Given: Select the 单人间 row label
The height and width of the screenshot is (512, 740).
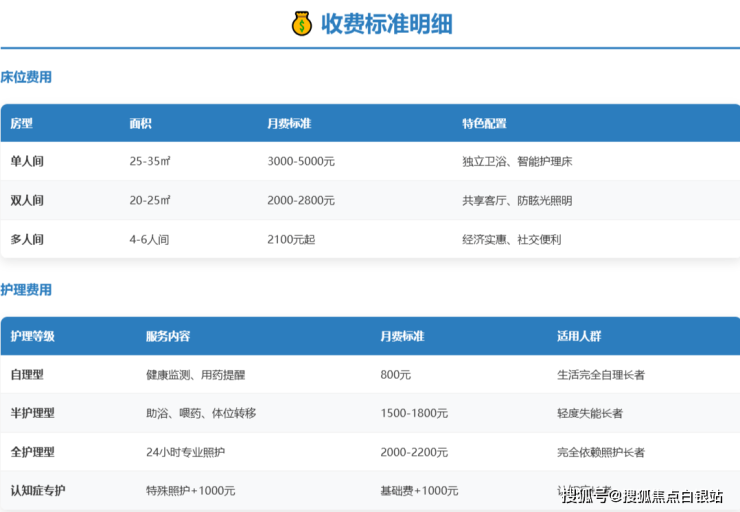Looking at the screenshot, I should pos(28,161).
